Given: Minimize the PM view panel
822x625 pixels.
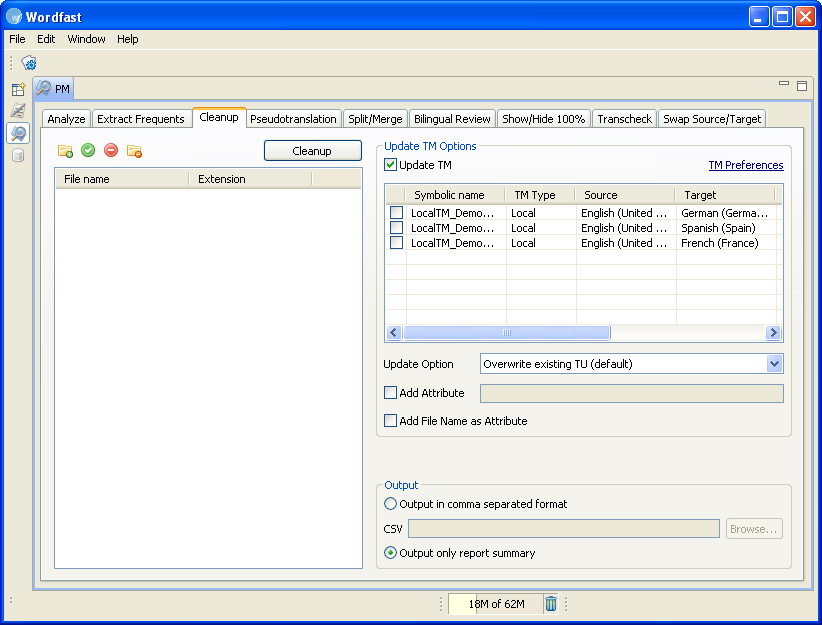Looking at the screenshot, I should point(784,83).
